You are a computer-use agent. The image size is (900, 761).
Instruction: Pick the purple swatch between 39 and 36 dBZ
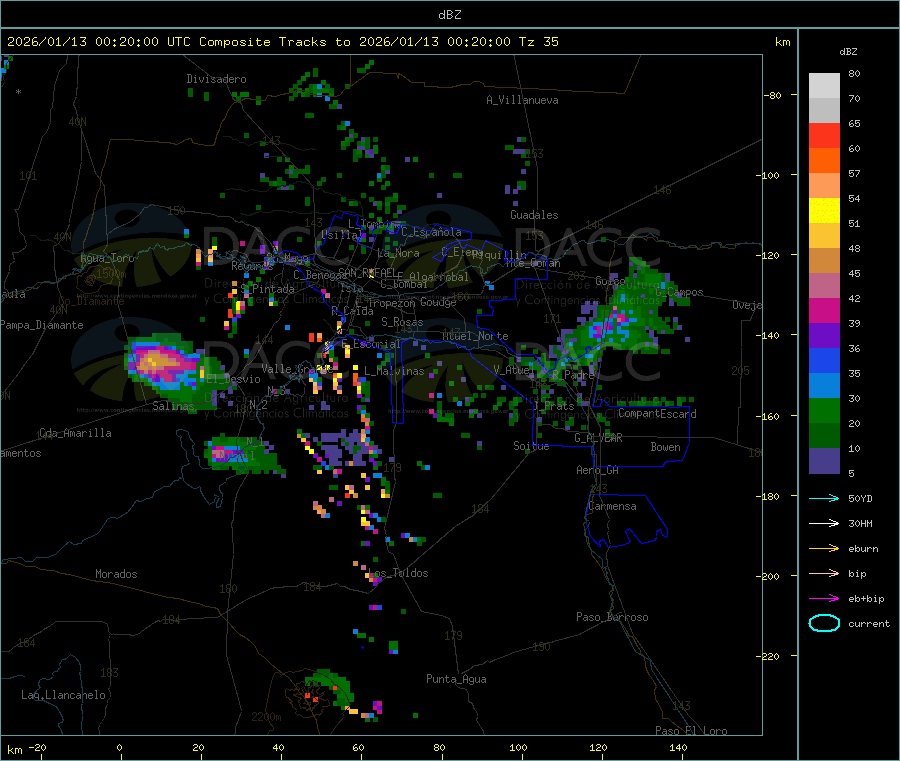[x=824, y=336]
